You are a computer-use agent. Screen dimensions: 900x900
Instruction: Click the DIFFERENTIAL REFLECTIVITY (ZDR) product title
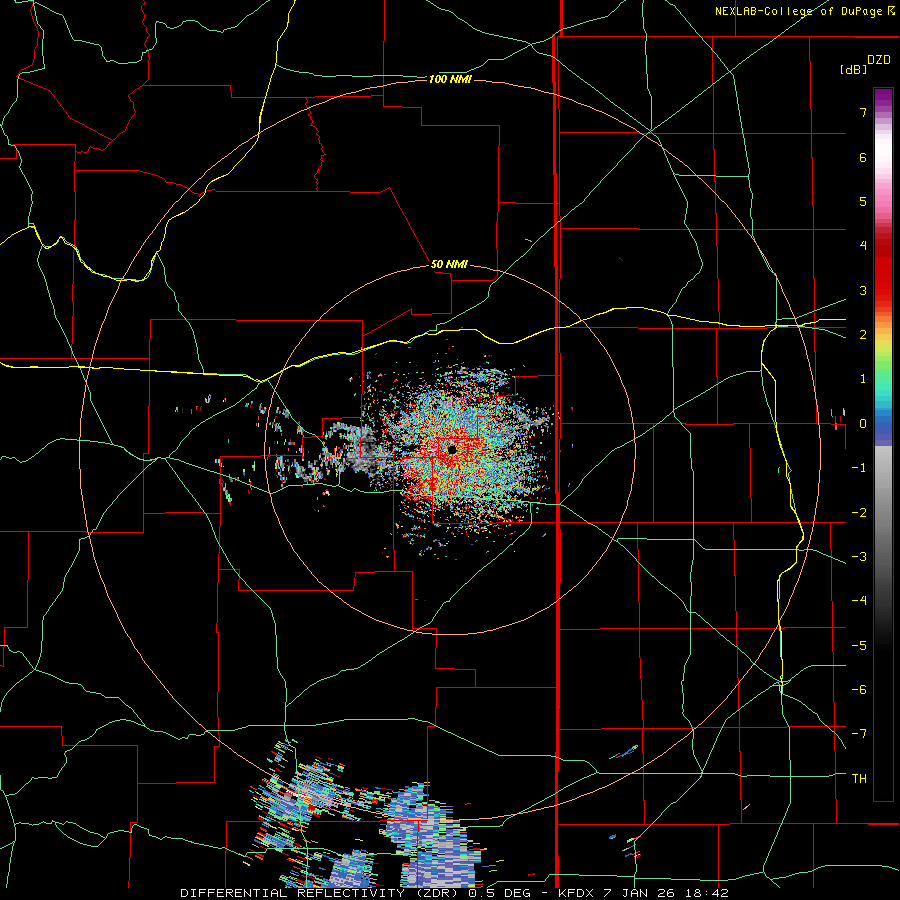[x=321, y=893]
